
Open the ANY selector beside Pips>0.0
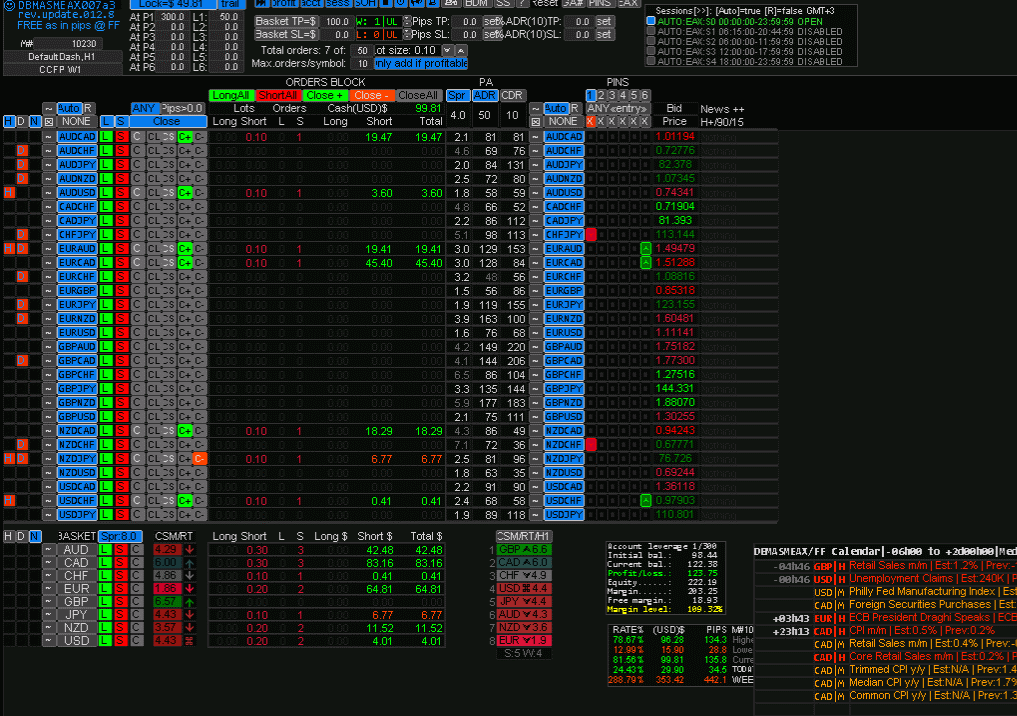pyautogui.click(x=143, y=108)
